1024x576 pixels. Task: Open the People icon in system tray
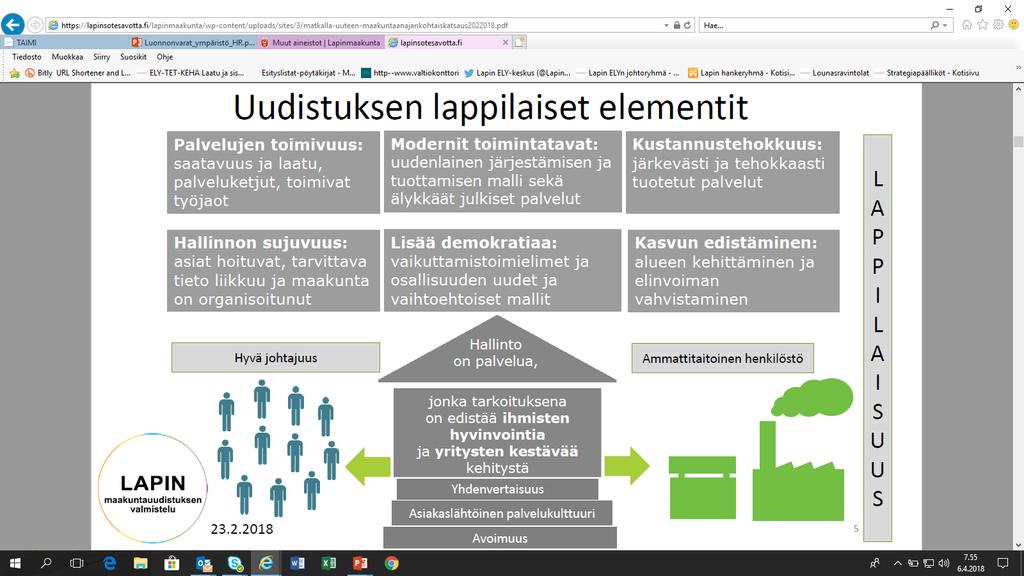click(x=875, y=563)
